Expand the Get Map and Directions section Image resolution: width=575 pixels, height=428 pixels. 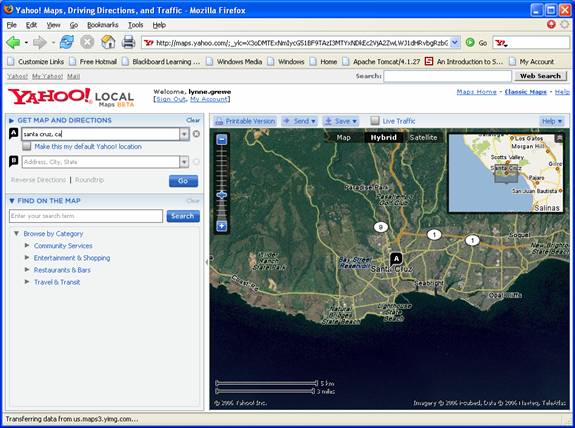[x=11, y=120]
